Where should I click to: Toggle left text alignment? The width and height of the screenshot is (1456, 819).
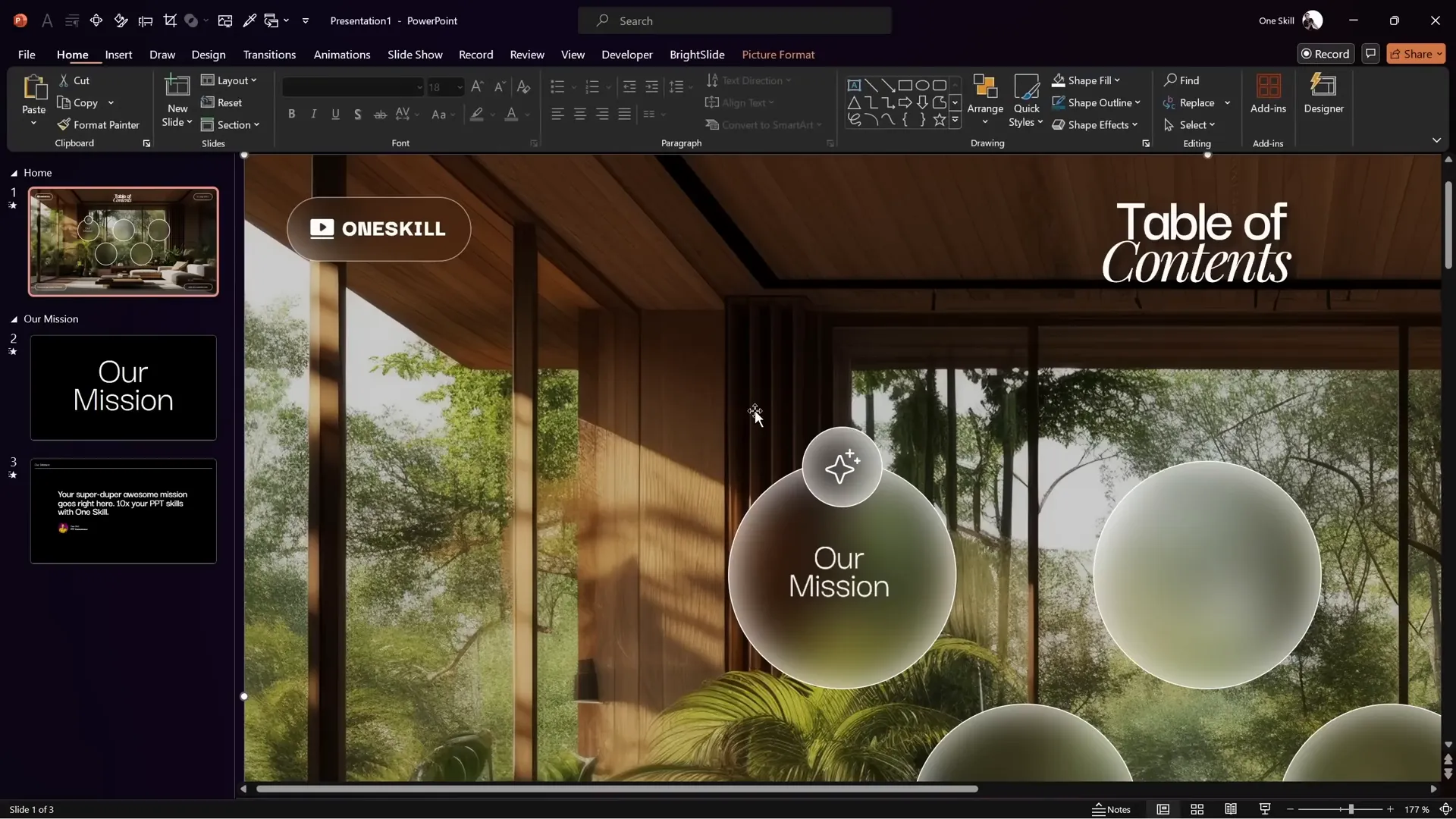click(557, 115)
